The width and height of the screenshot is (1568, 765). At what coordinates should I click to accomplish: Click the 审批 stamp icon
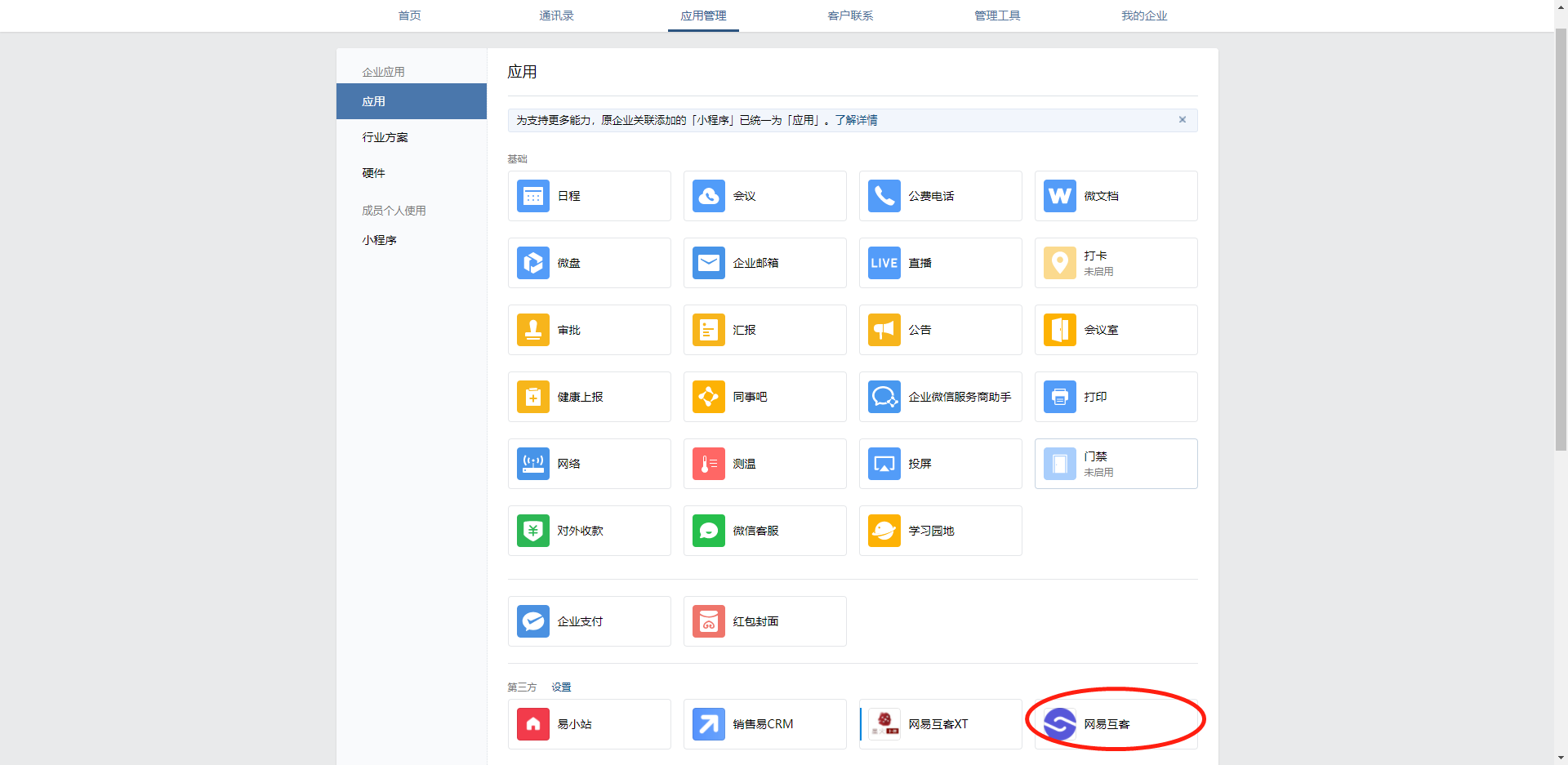532,330
